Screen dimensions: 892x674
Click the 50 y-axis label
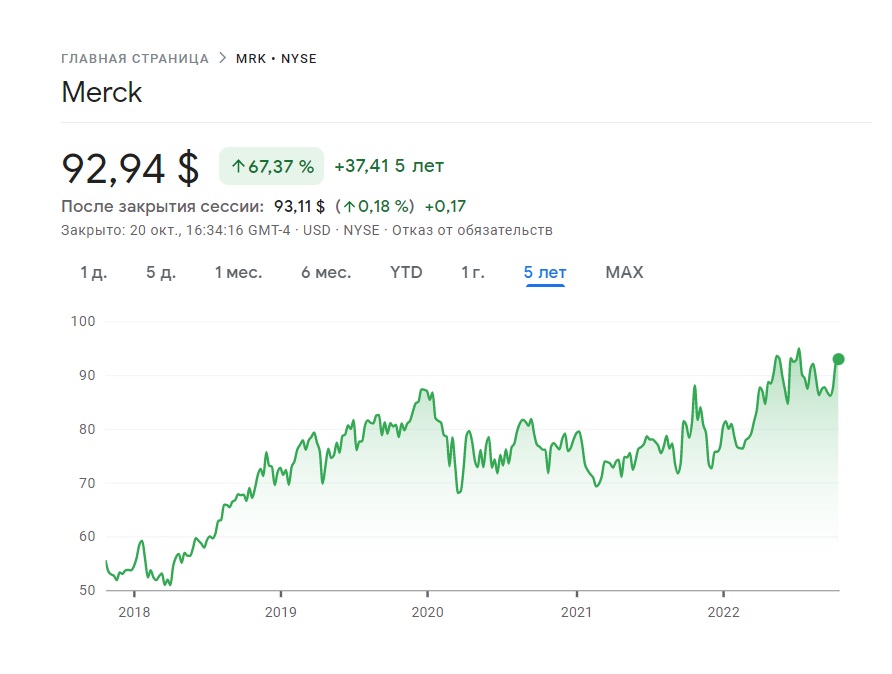pyautogui.click(x=87, y=590)
